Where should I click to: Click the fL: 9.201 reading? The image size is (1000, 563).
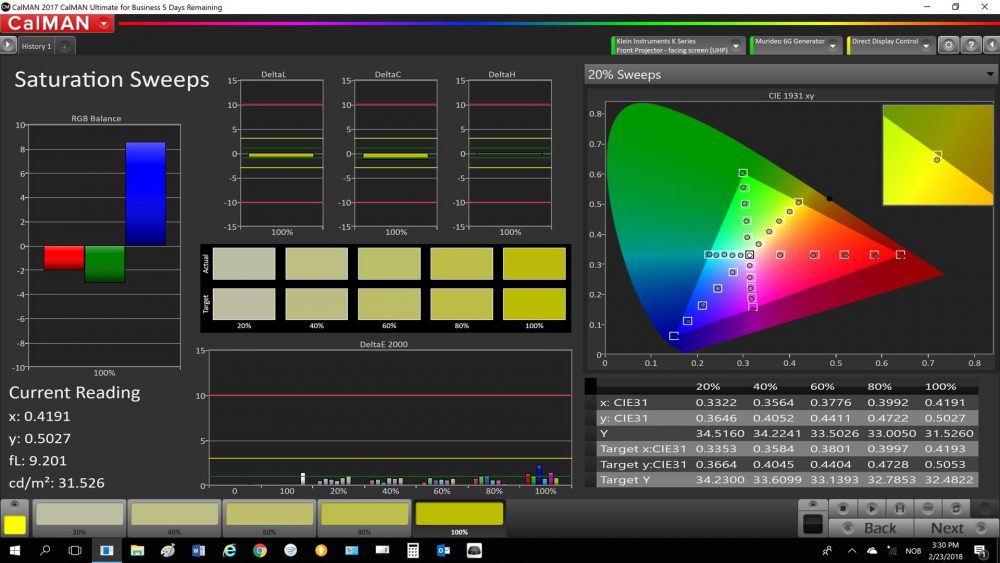click(38, 460)
